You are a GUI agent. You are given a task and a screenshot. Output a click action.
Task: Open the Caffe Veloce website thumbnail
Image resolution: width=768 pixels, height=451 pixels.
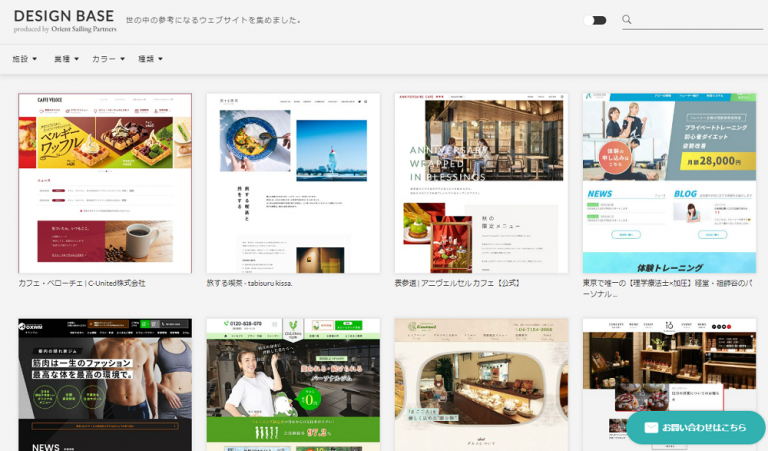click(x=105, y=183)
